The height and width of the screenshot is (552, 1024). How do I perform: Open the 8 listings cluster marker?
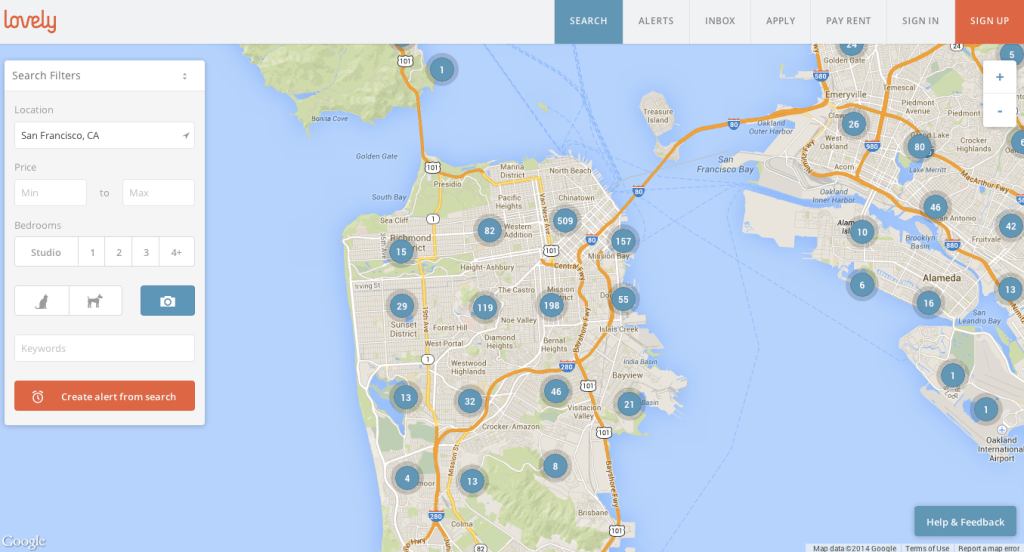pos(555,466)
